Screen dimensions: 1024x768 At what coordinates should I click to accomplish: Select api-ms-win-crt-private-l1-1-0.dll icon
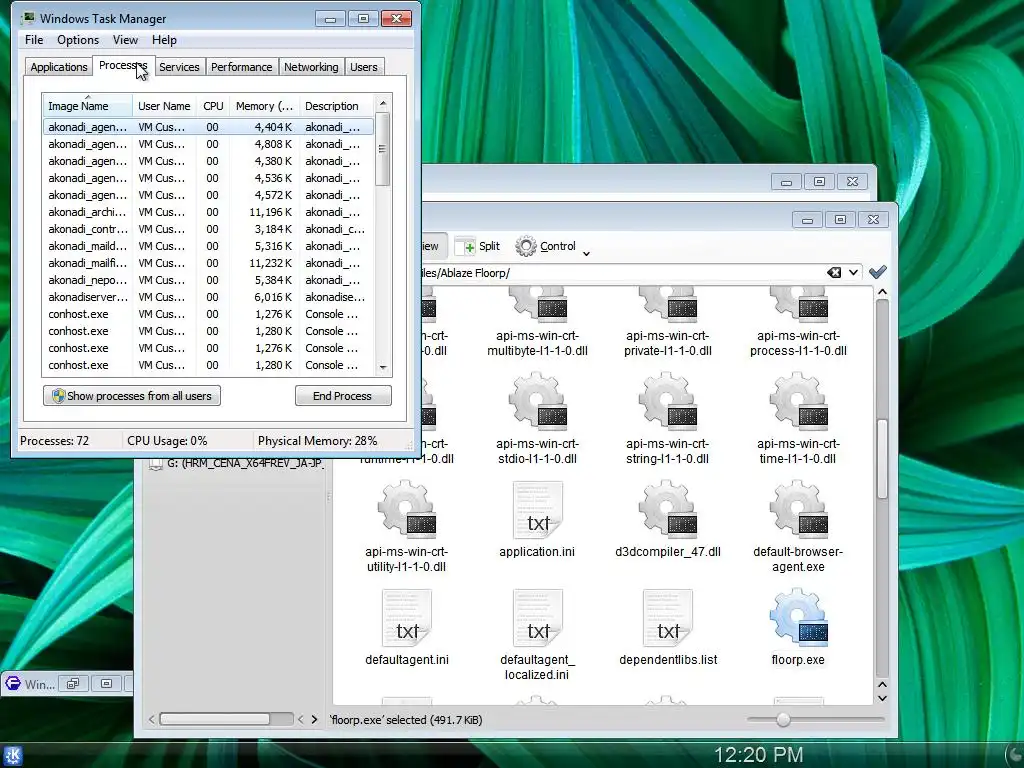tap(667, 305)
